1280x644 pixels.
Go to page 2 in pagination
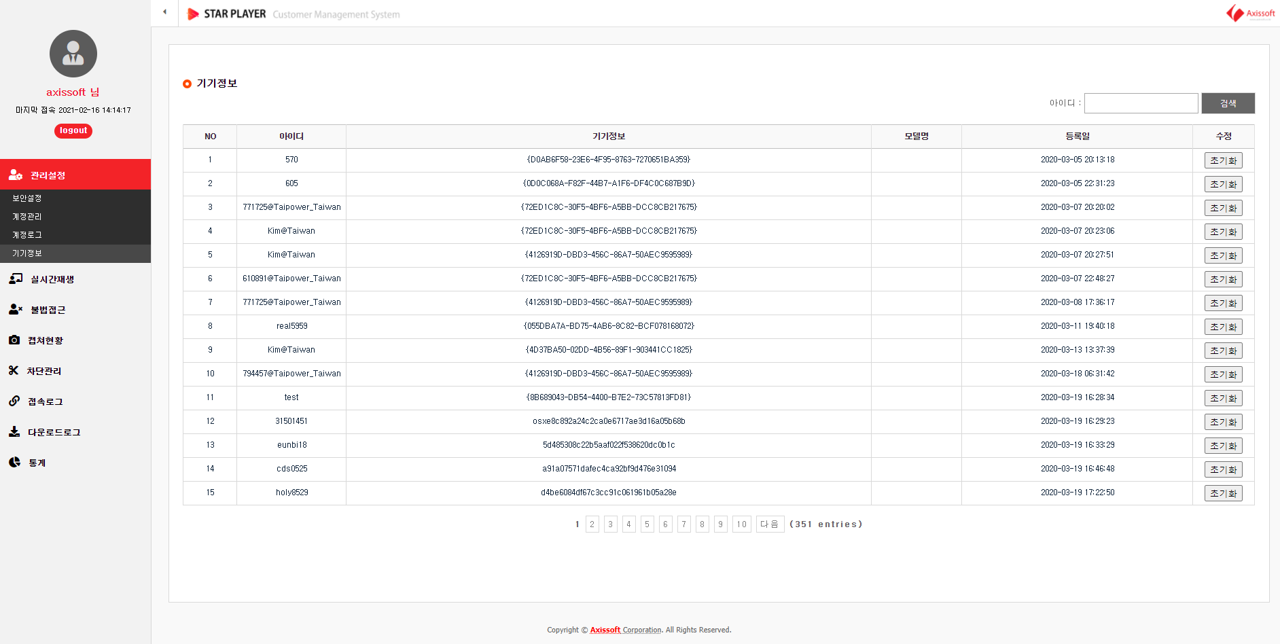coord(592,524)
